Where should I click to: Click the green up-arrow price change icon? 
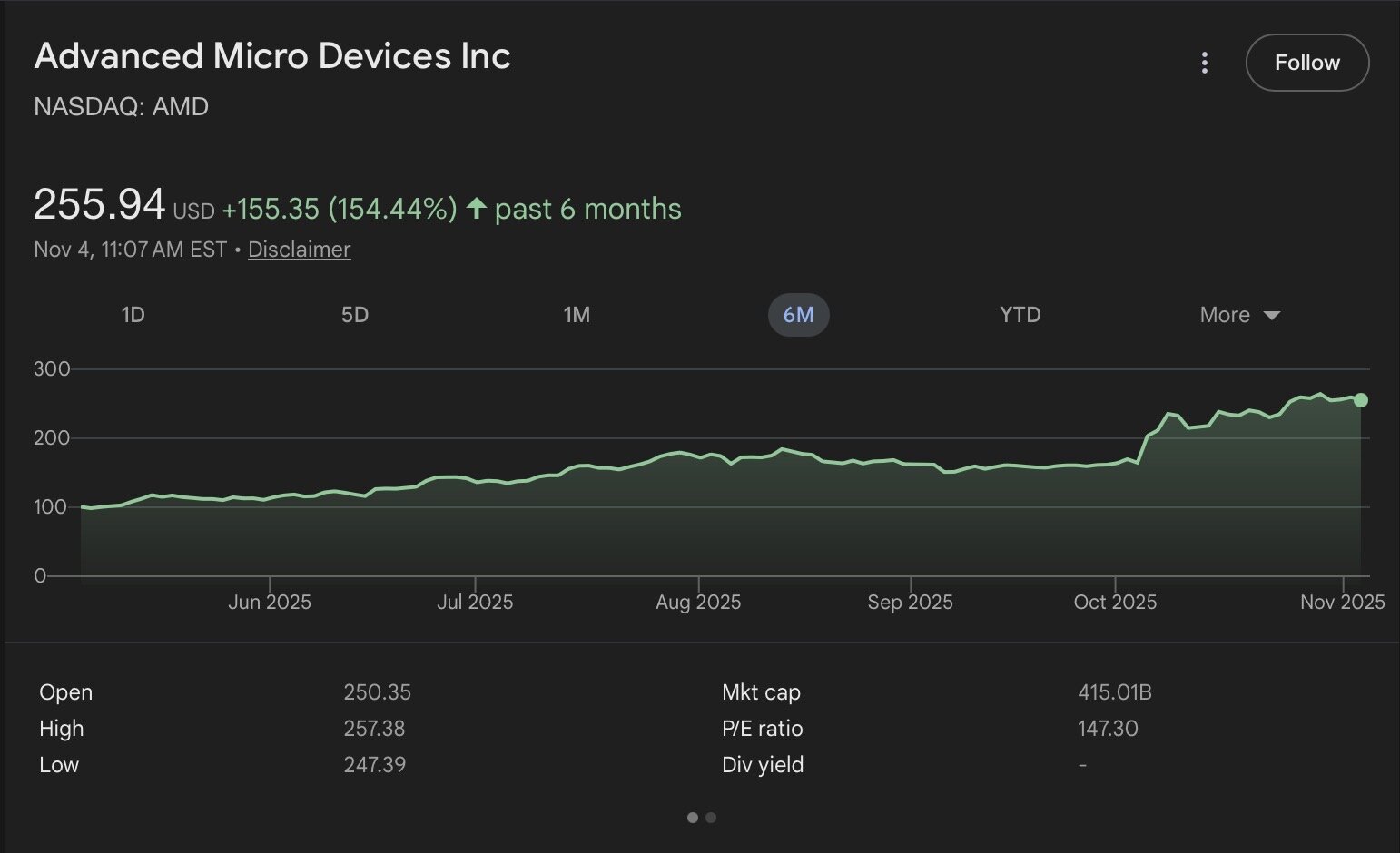pyautogui.click(x=477, y=208)
